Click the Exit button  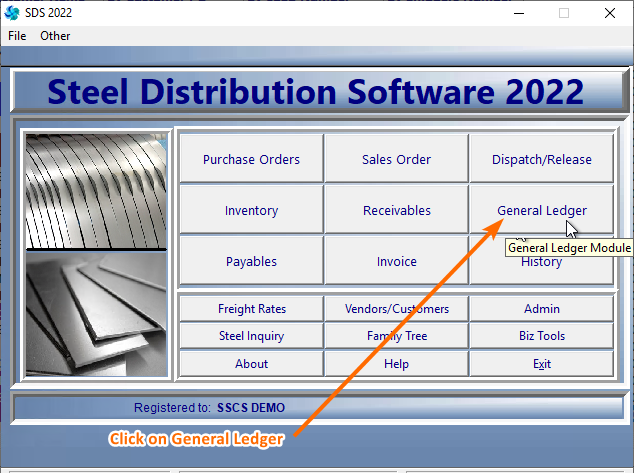pos(541,363)
